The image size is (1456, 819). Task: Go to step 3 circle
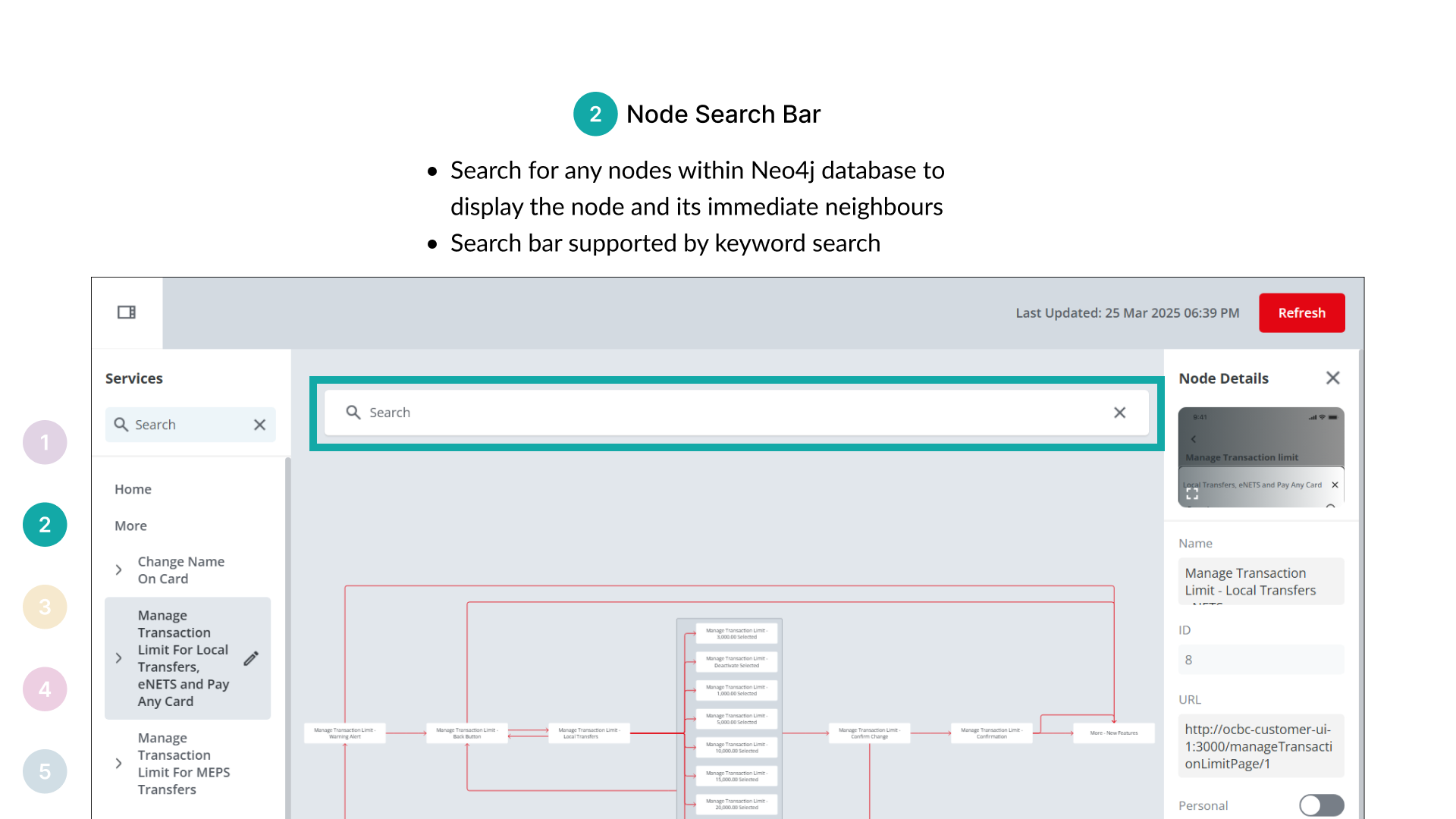coord(45,607)
